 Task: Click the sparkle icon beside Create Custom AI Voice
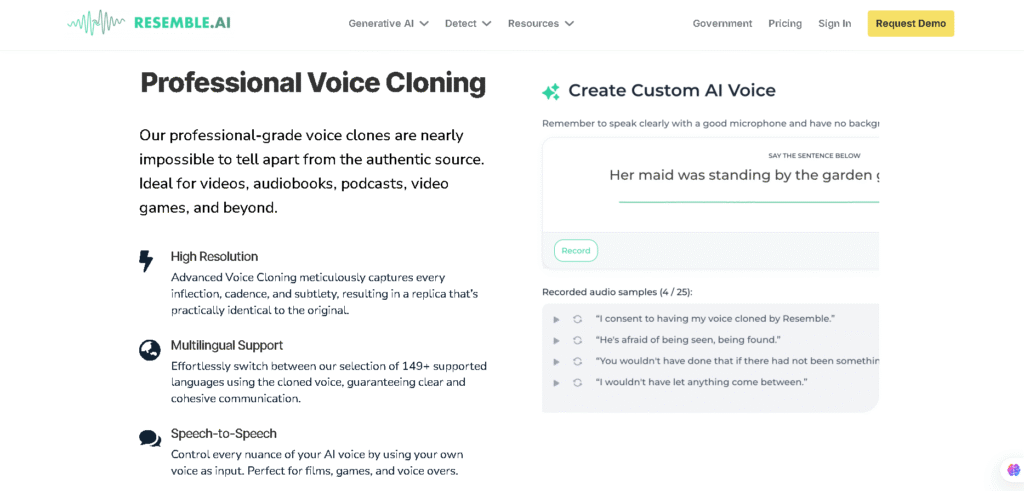click(x=551, y=91)
